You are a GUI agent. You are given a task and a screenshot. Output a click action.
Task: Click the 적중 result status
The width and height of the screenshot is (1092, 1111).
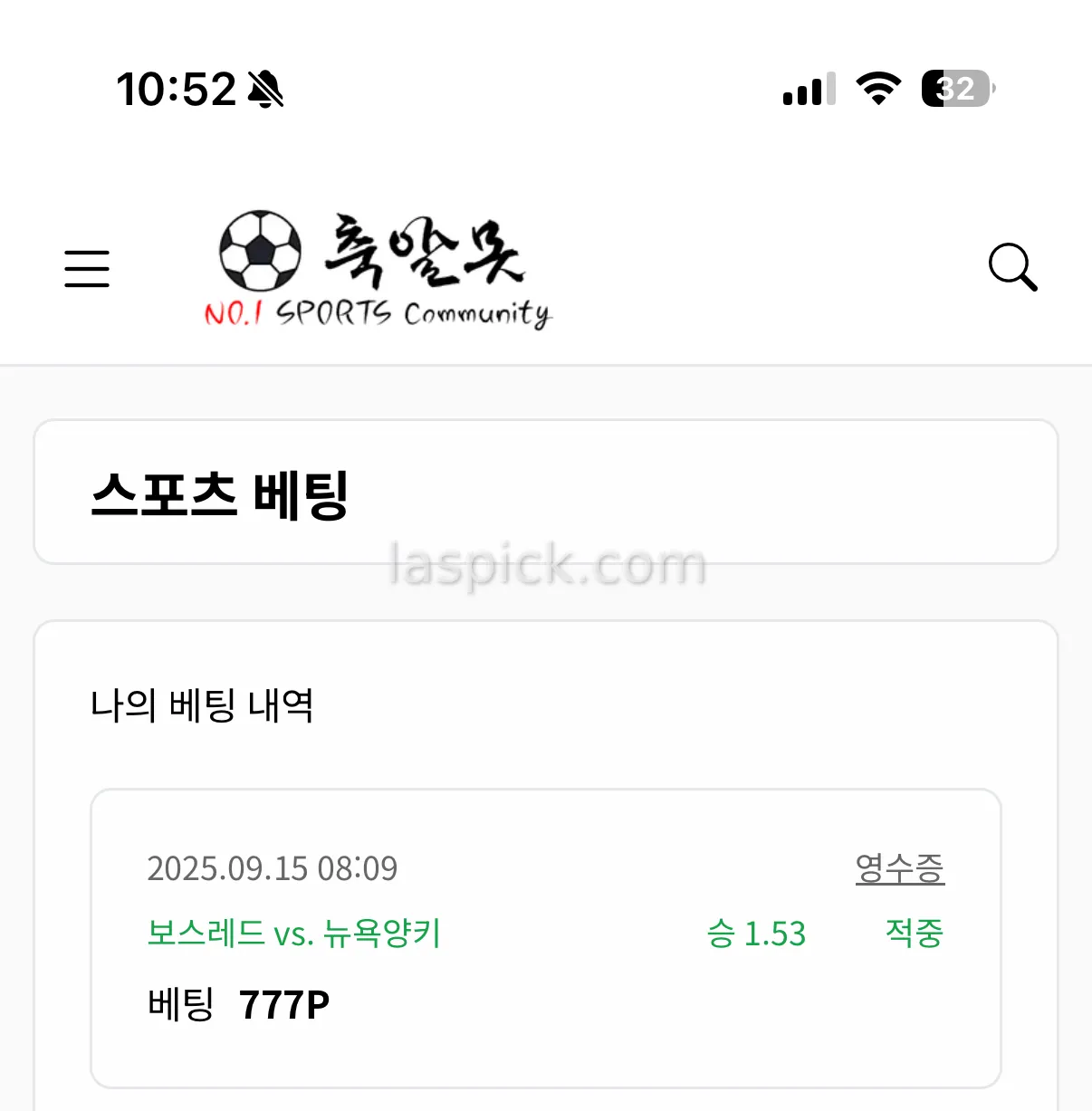pos(915,934)
